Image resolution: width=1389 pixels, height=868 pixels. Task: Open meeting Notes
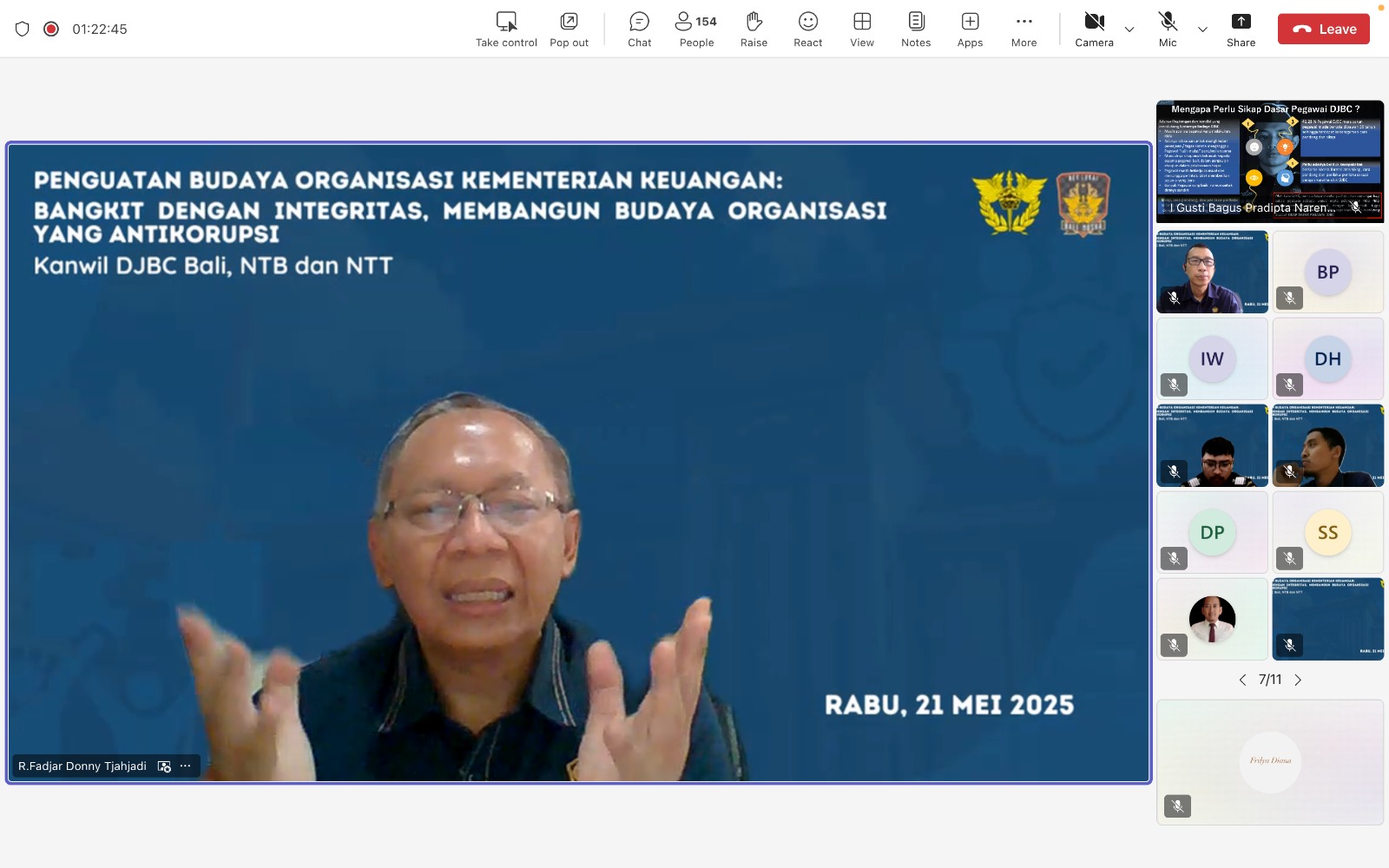[x=915, y=27]
